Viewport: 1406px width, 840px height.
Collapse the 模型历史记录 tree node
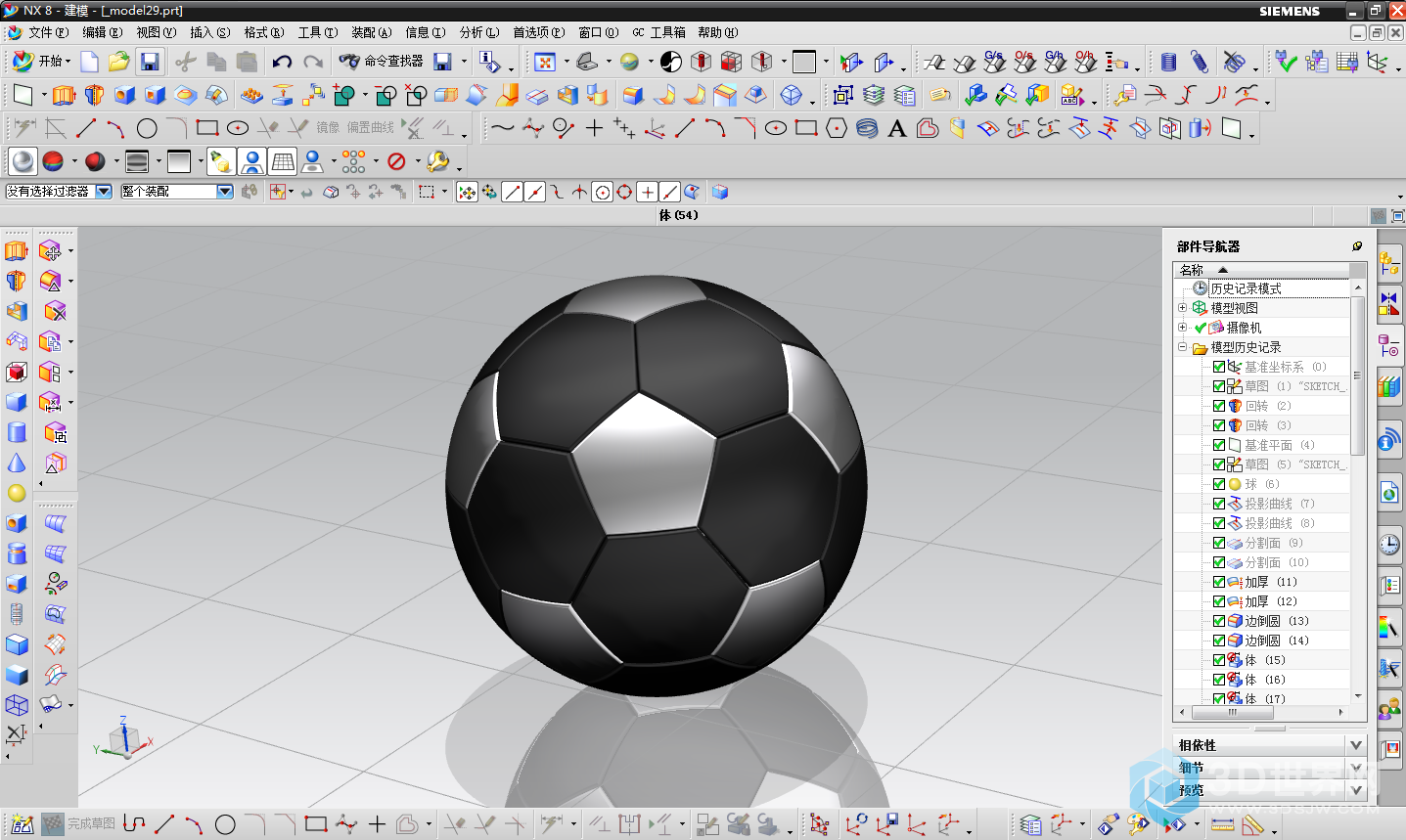tap(1182, 347)
